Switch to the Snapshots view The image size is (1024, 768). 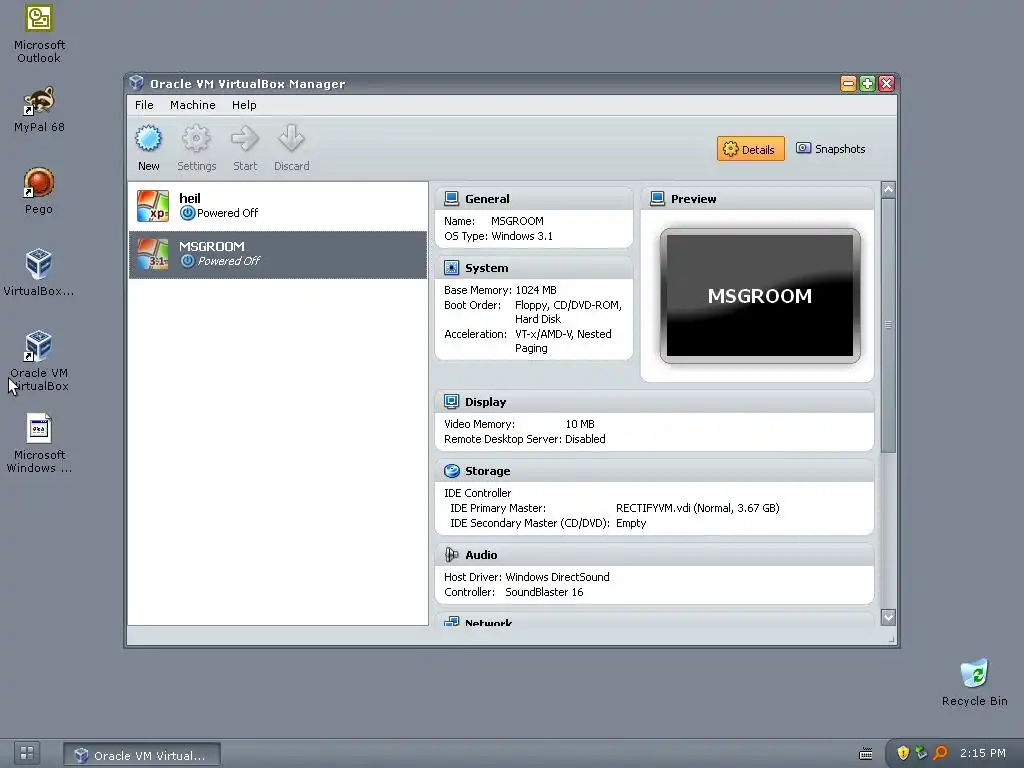831,149
